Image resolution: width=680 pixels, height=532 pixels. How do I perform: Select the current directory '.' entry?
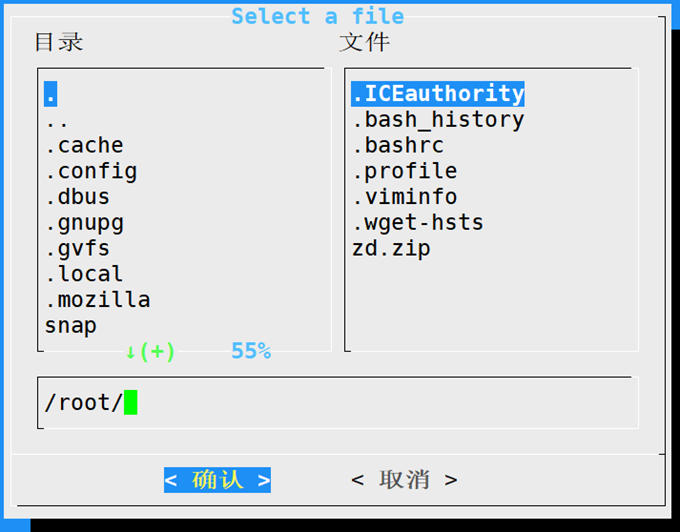[x=51, y=94]
